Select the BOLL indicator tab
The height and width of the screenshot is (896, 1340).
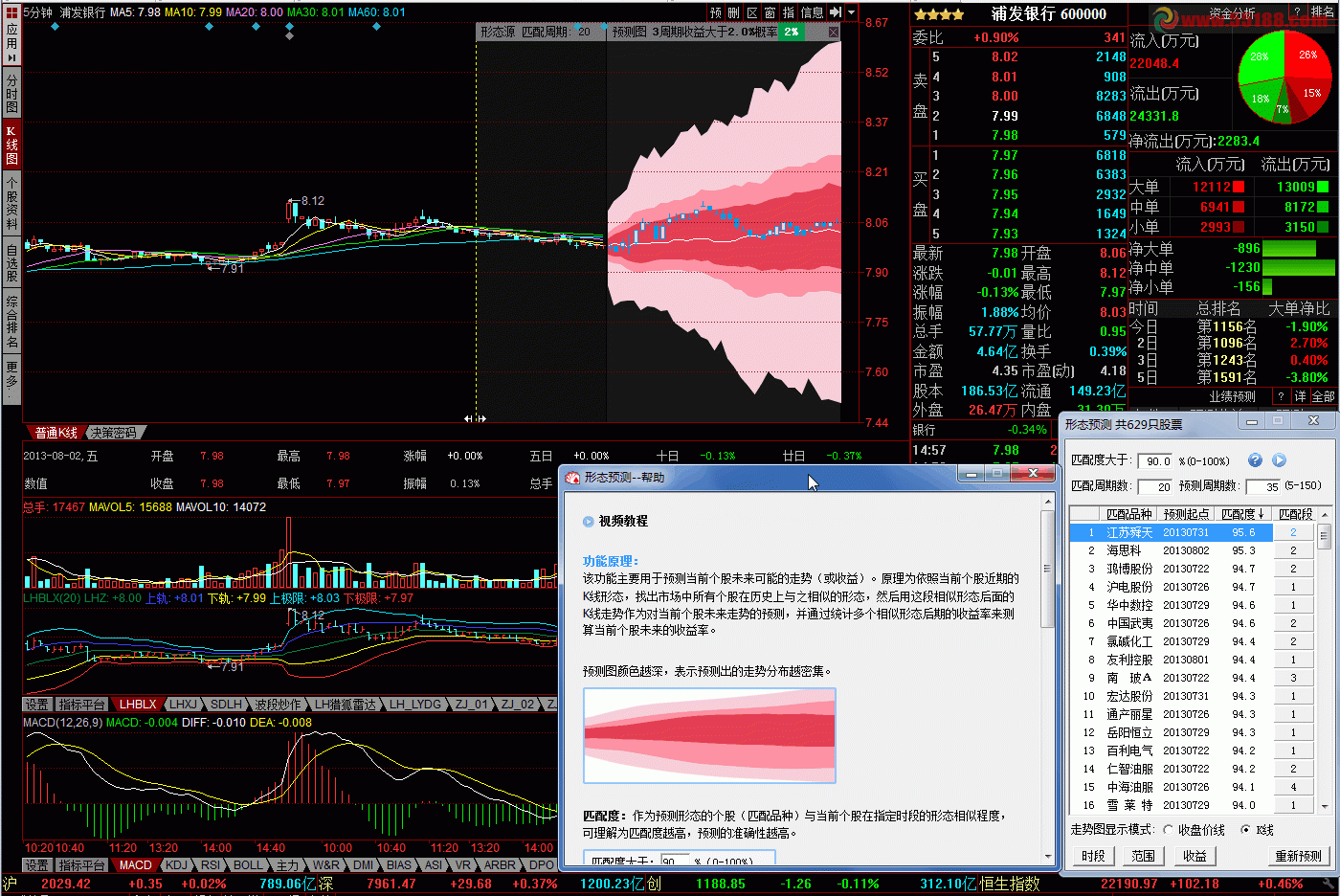248,864
